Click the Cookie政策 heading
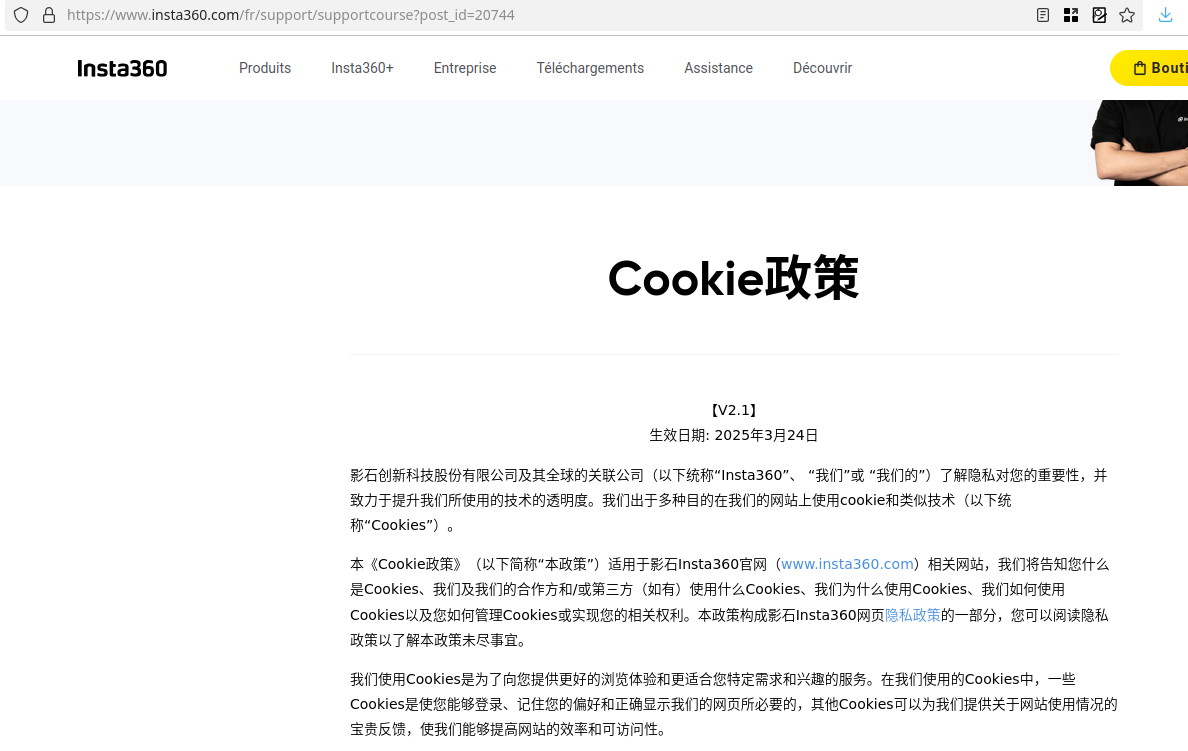Image resolution: width=1188 pixels, height=751 pixels. point(733,278)
